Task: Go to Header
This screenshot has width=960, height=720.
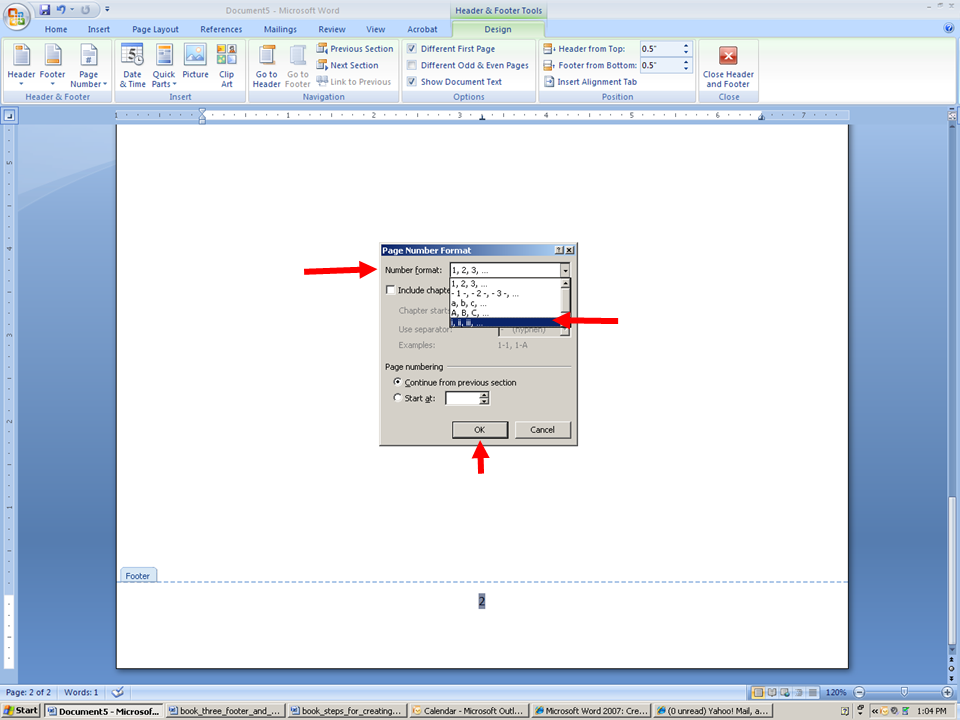Action: 266,66
